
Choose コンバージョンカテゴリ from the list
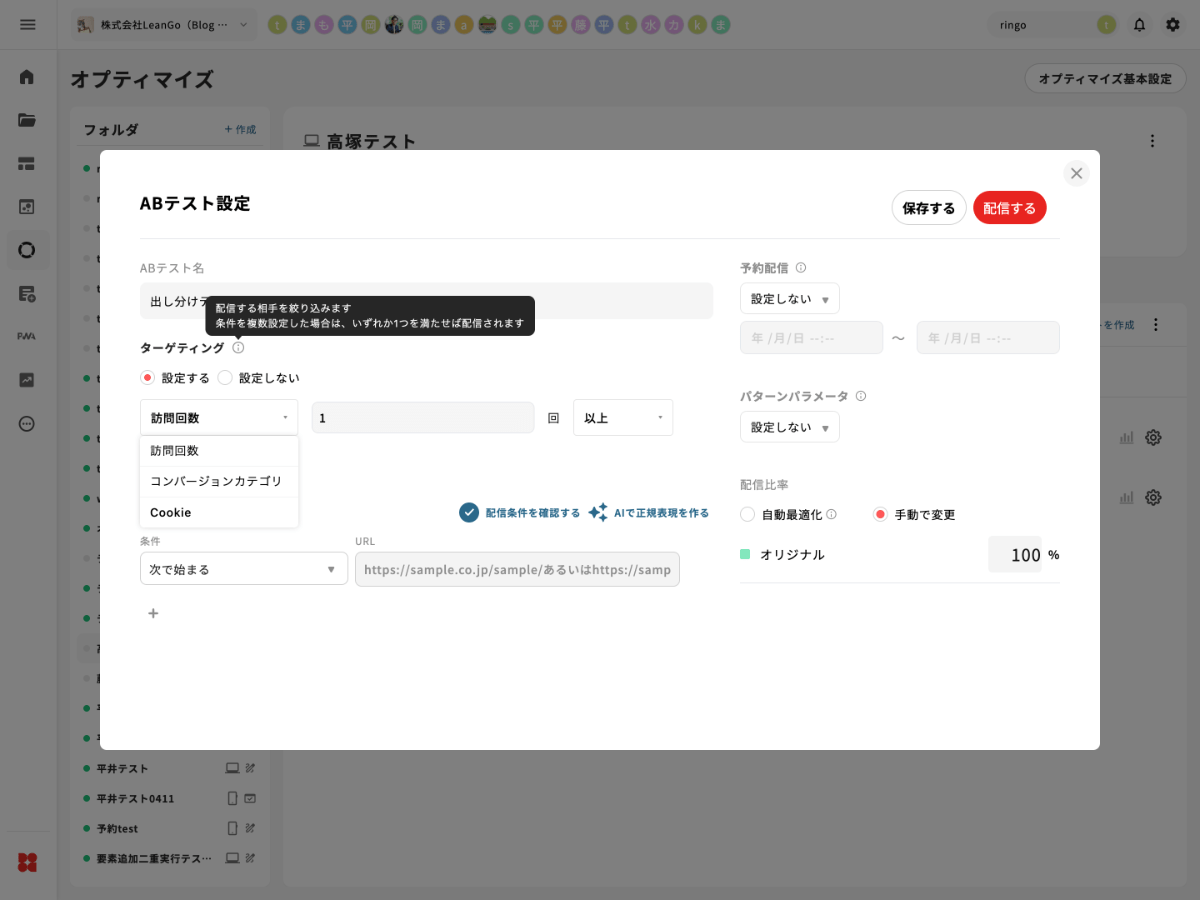[x=219, y=482]
